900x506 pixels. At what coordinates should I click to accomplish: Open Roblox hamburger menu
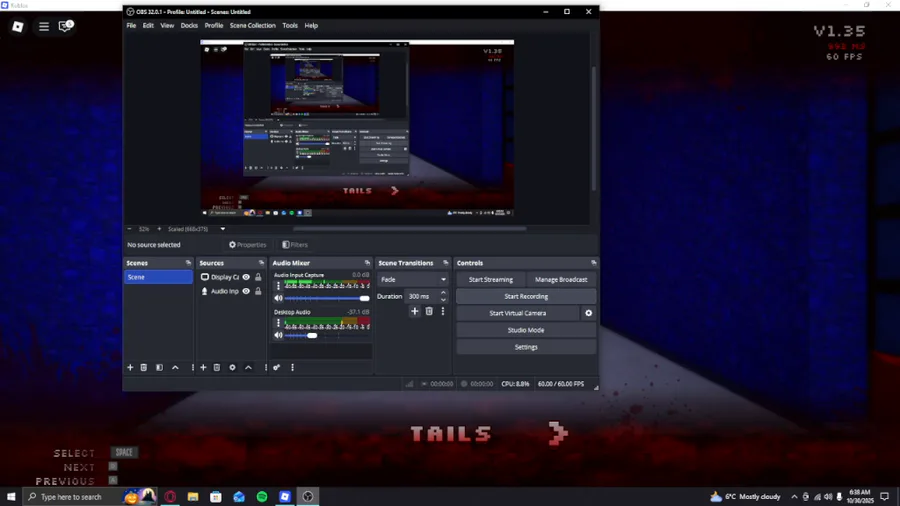[x=44, y=26]
